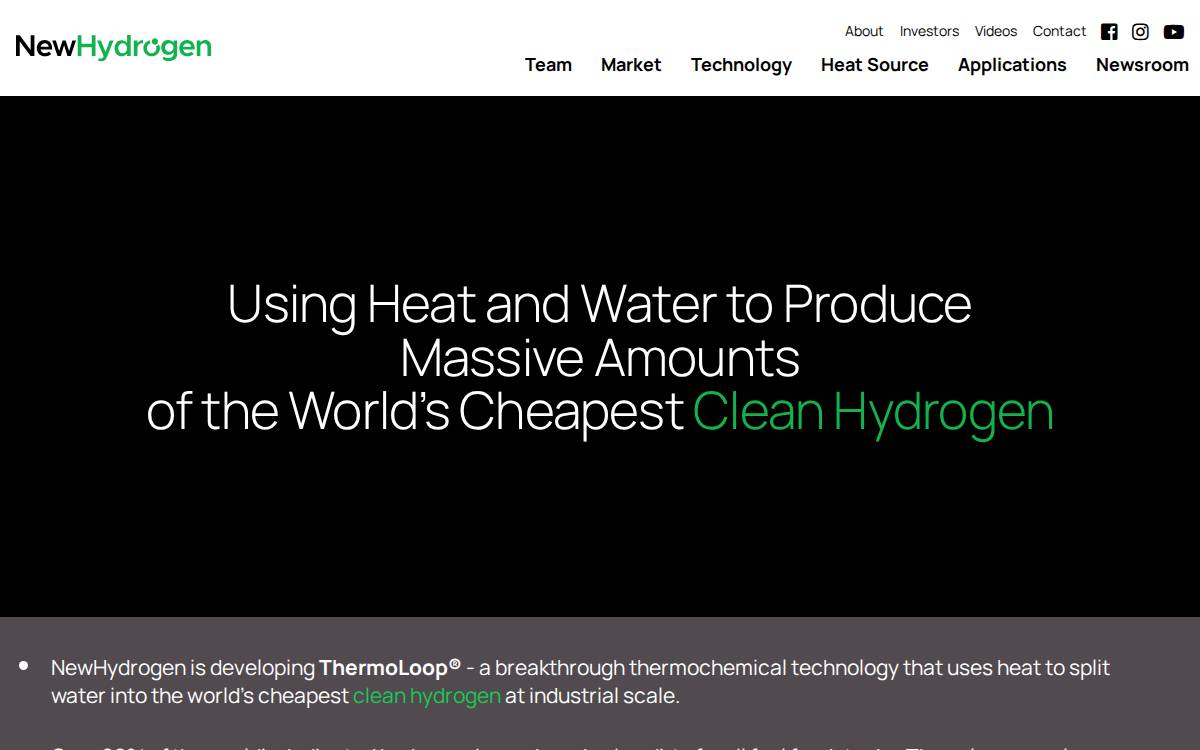Go to the Investors page
Screen dimensions: 1200x750
pos(929,31)
